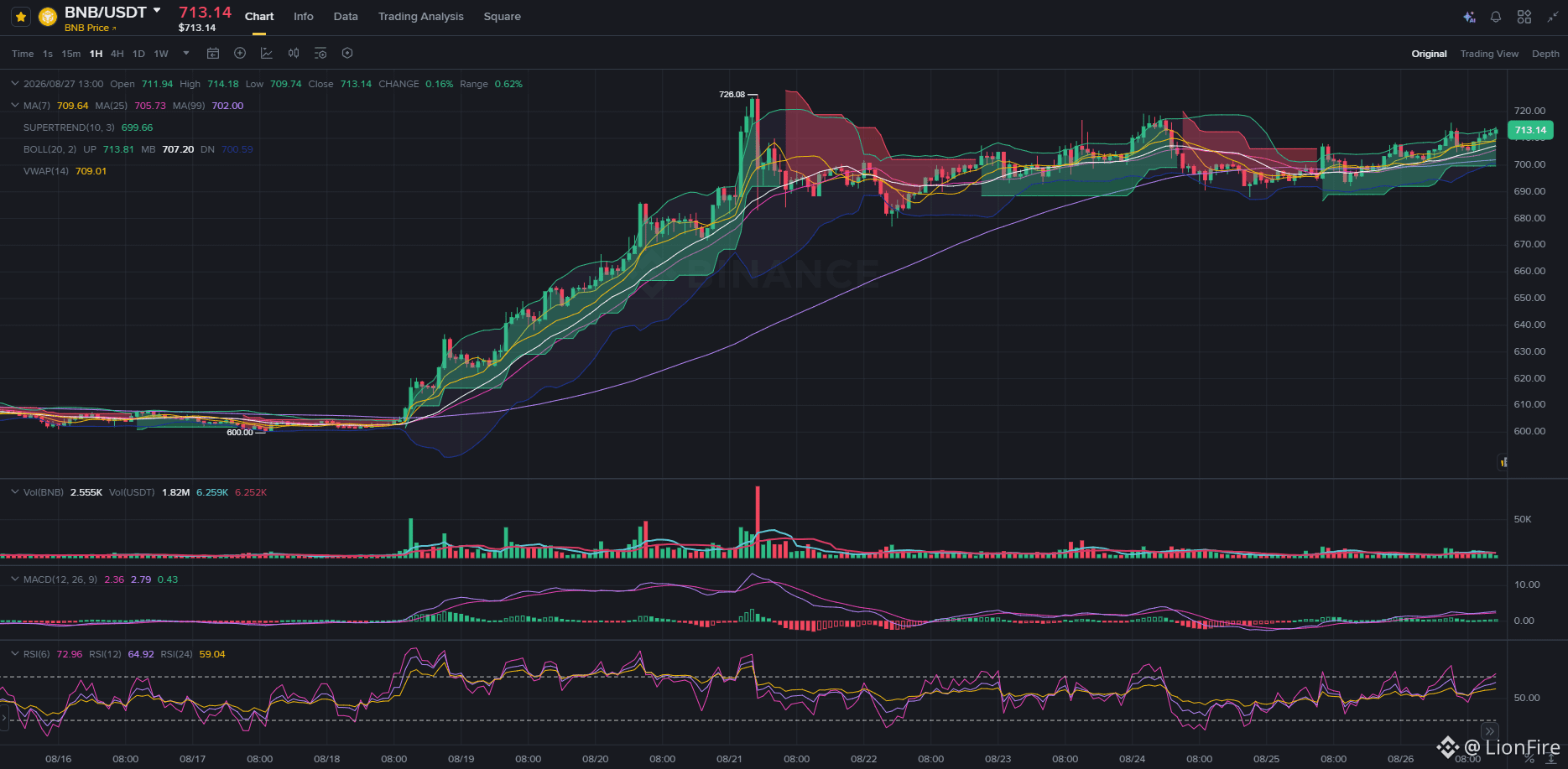Open the technical indicators line-chart icon
This screenshot has width=1568, height=769.
point(267,54)
